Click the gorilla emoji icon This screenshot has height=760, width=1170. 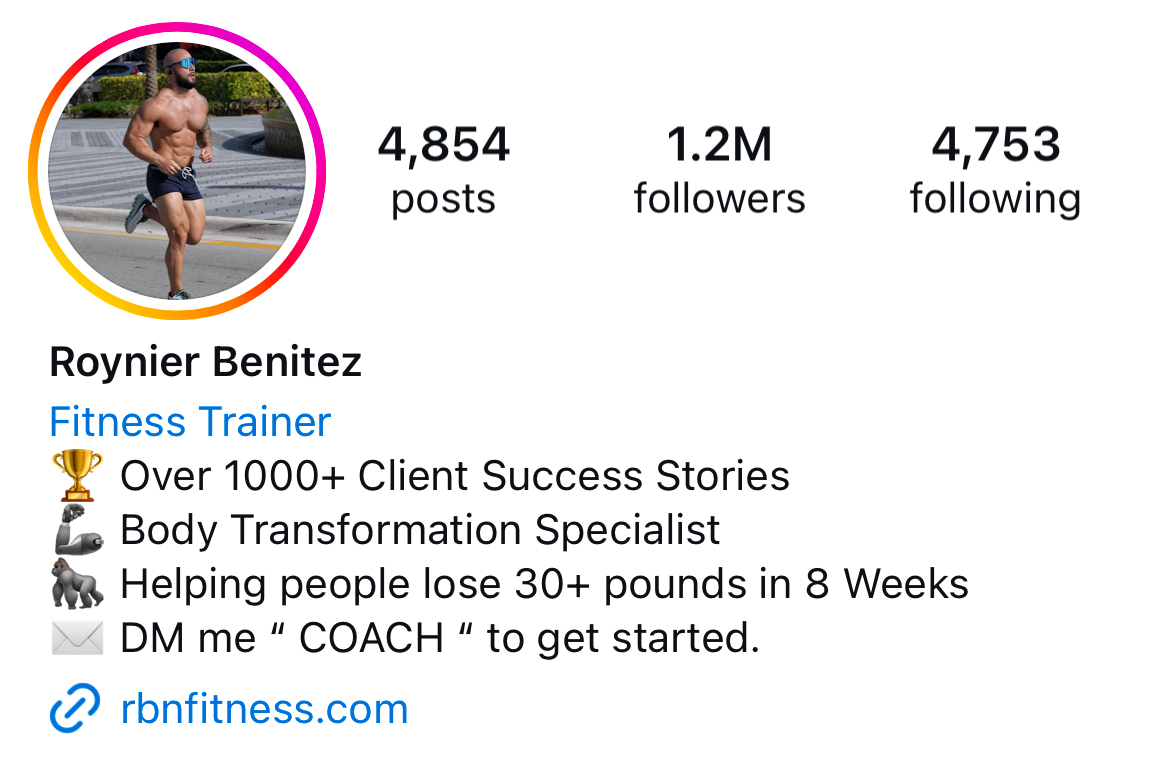click(76, 585)
